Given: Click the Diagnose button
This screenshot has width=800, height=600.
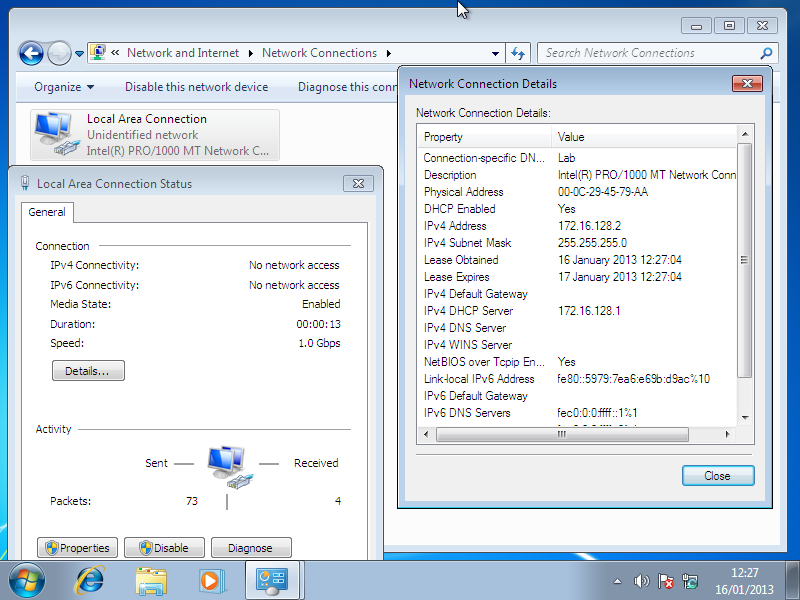Looking at the screenshot, I should click(x=249, y=548).
